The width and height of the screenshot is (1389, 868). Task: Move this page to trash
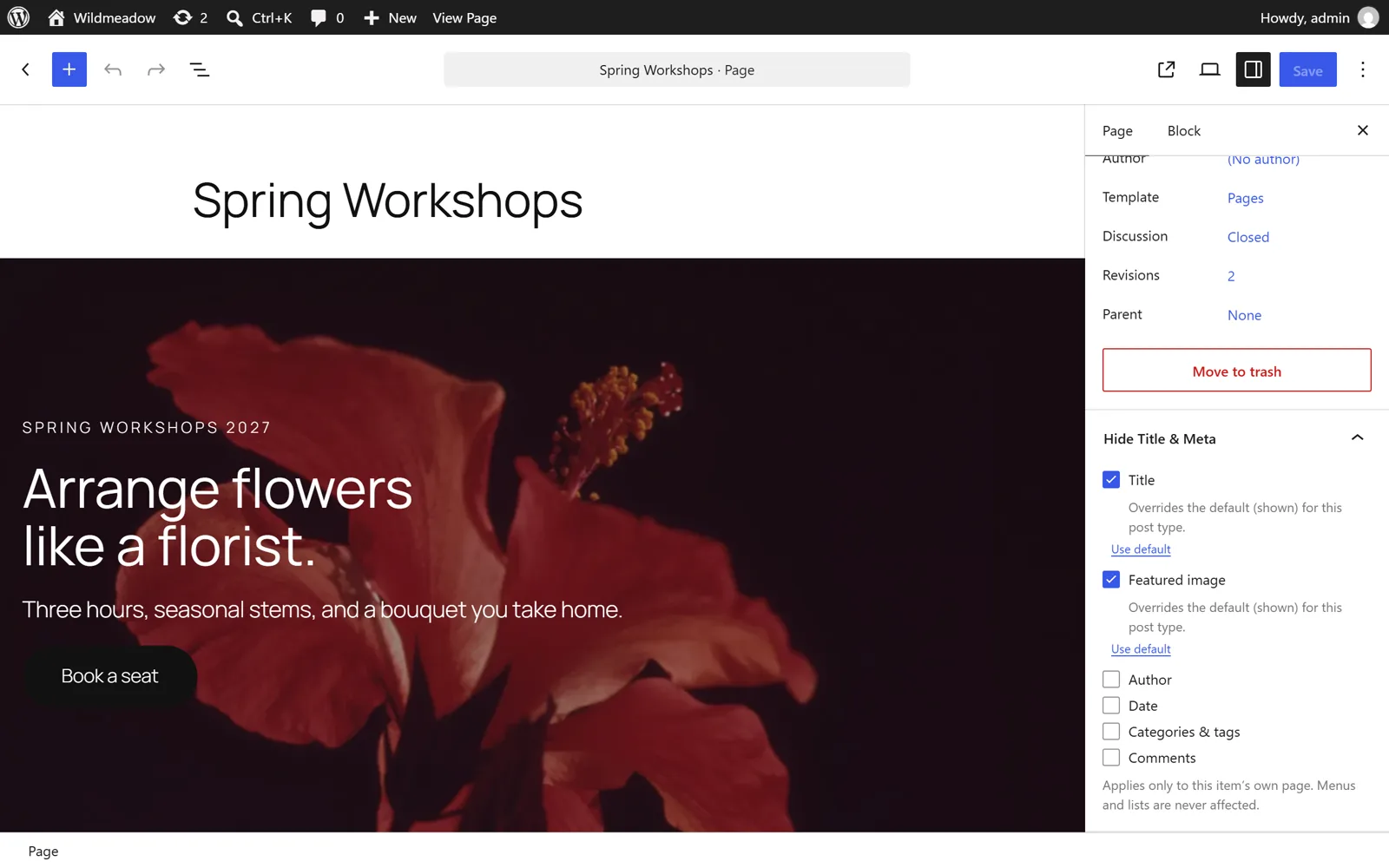pyautogui.click(x=1237, y=371)
